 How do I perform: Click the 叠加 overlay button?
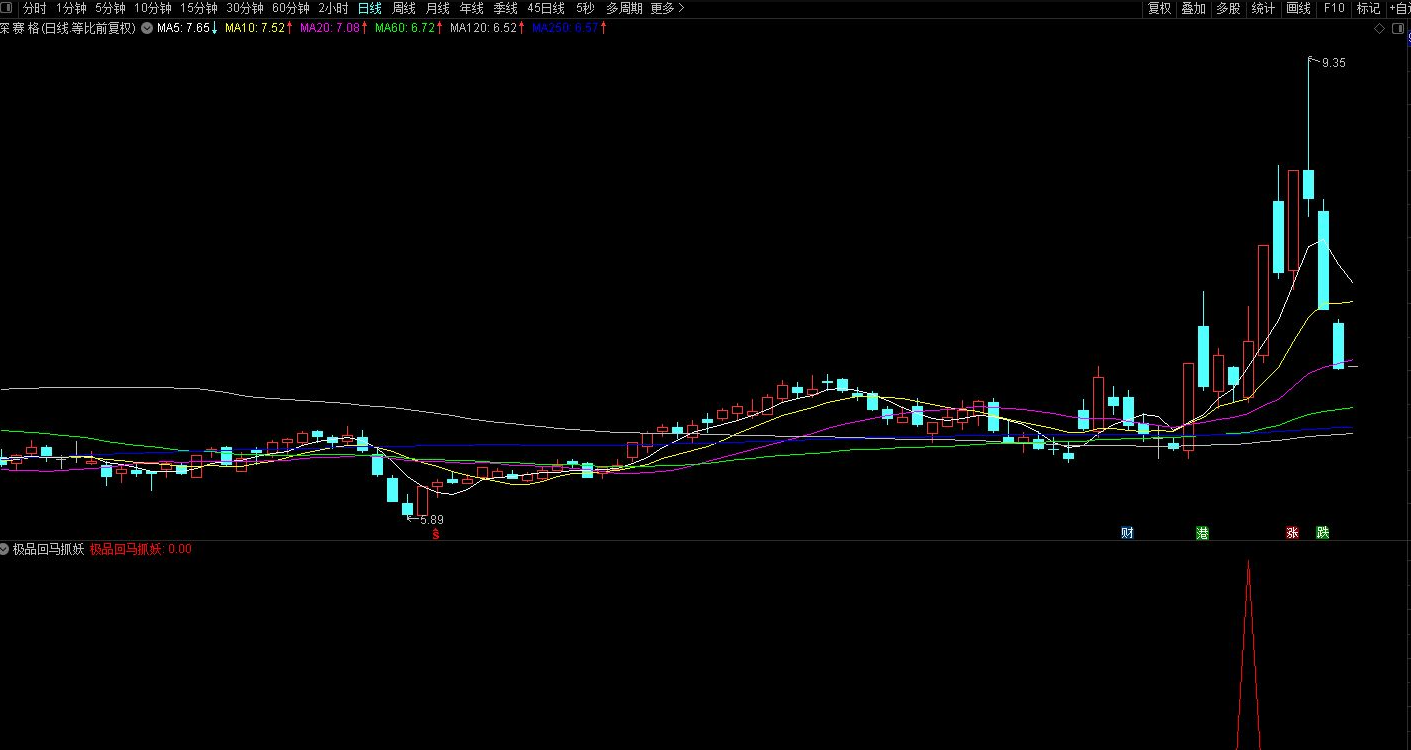1193,8
